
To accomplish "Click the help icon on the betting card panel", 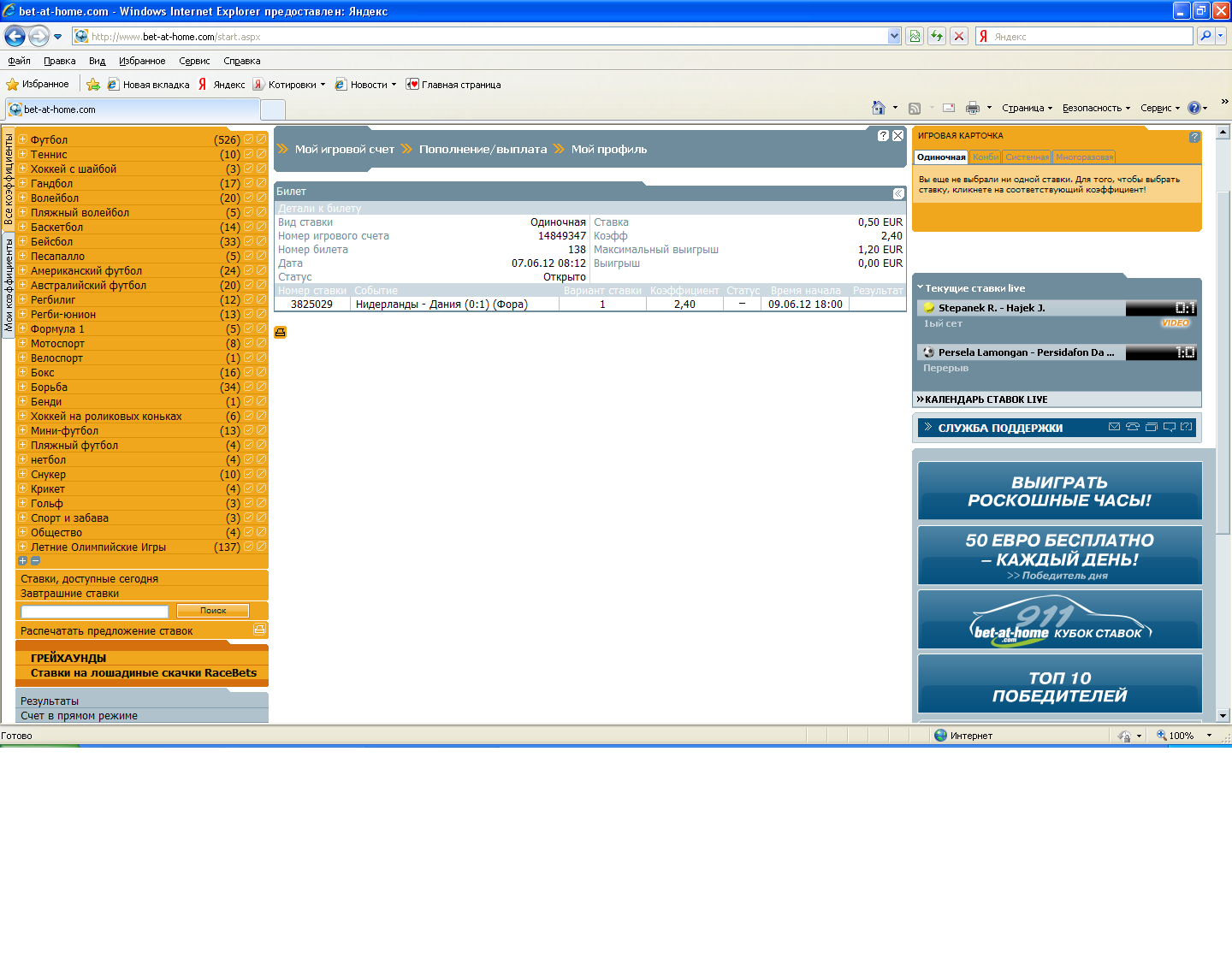I will click(1194, 137).
